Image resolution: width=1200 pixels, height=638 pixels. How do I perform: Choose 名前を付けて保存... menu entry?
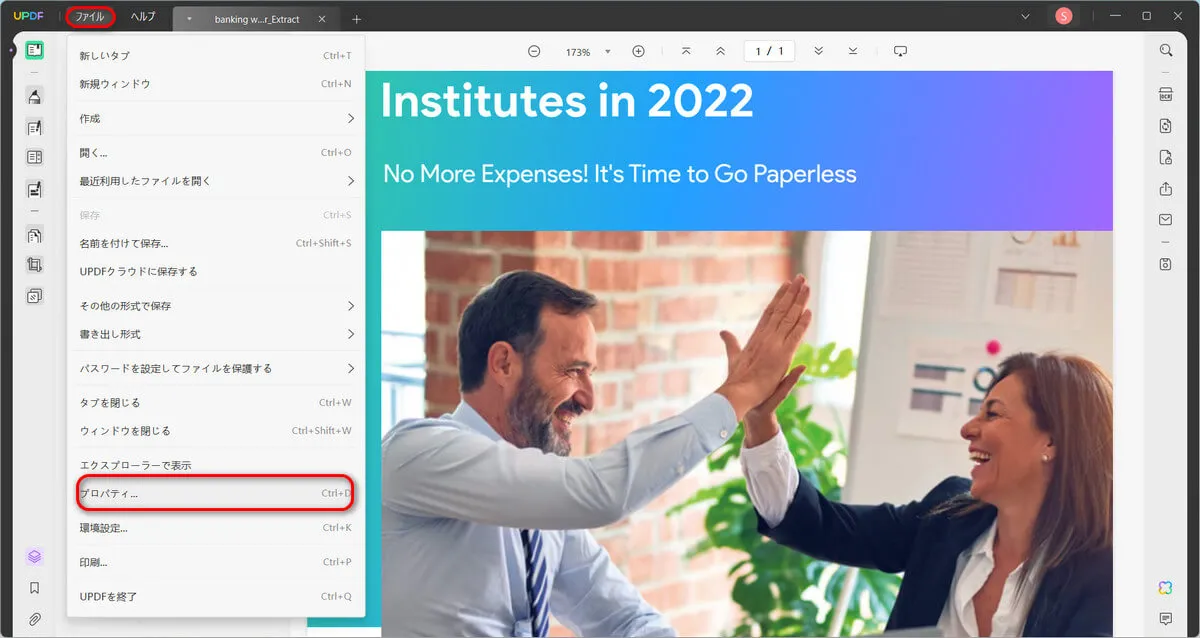pyautogui.click(x=217, y=243)
